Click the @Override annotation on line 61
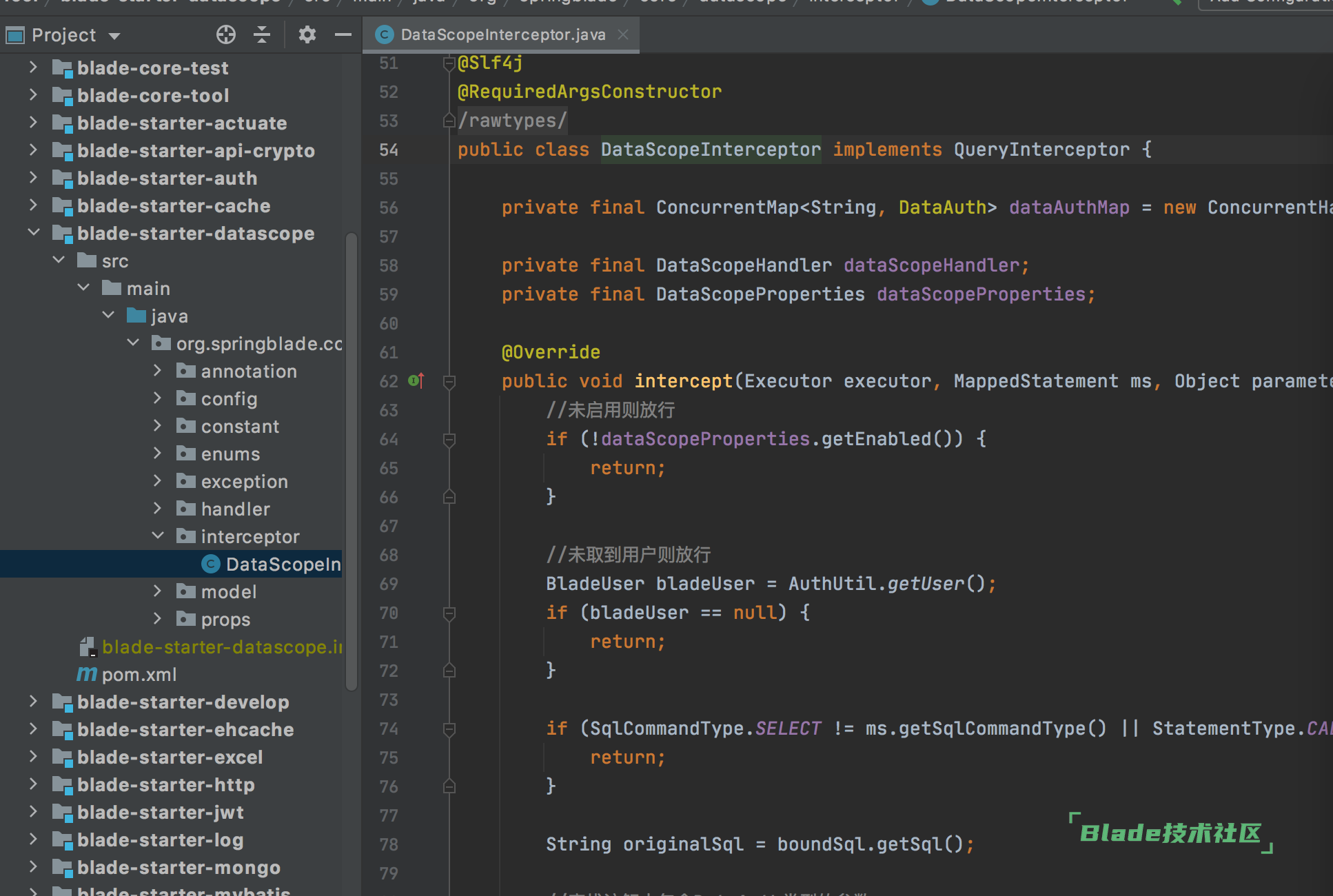Viewport: 1333px width, 896px height. (x=551, y=352)
